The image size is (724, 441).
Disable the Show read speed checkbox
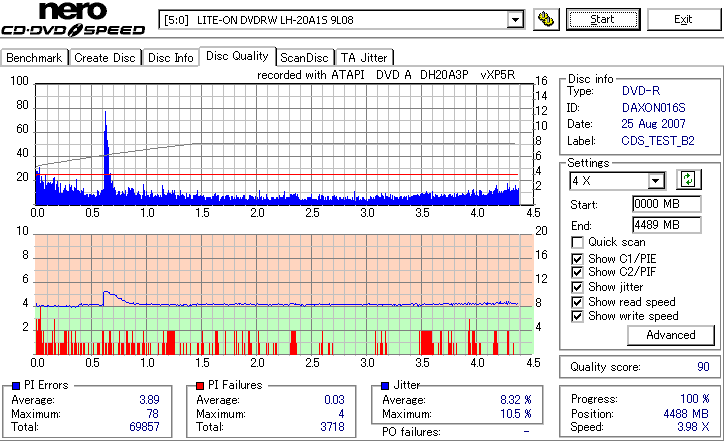pos(577,302)
